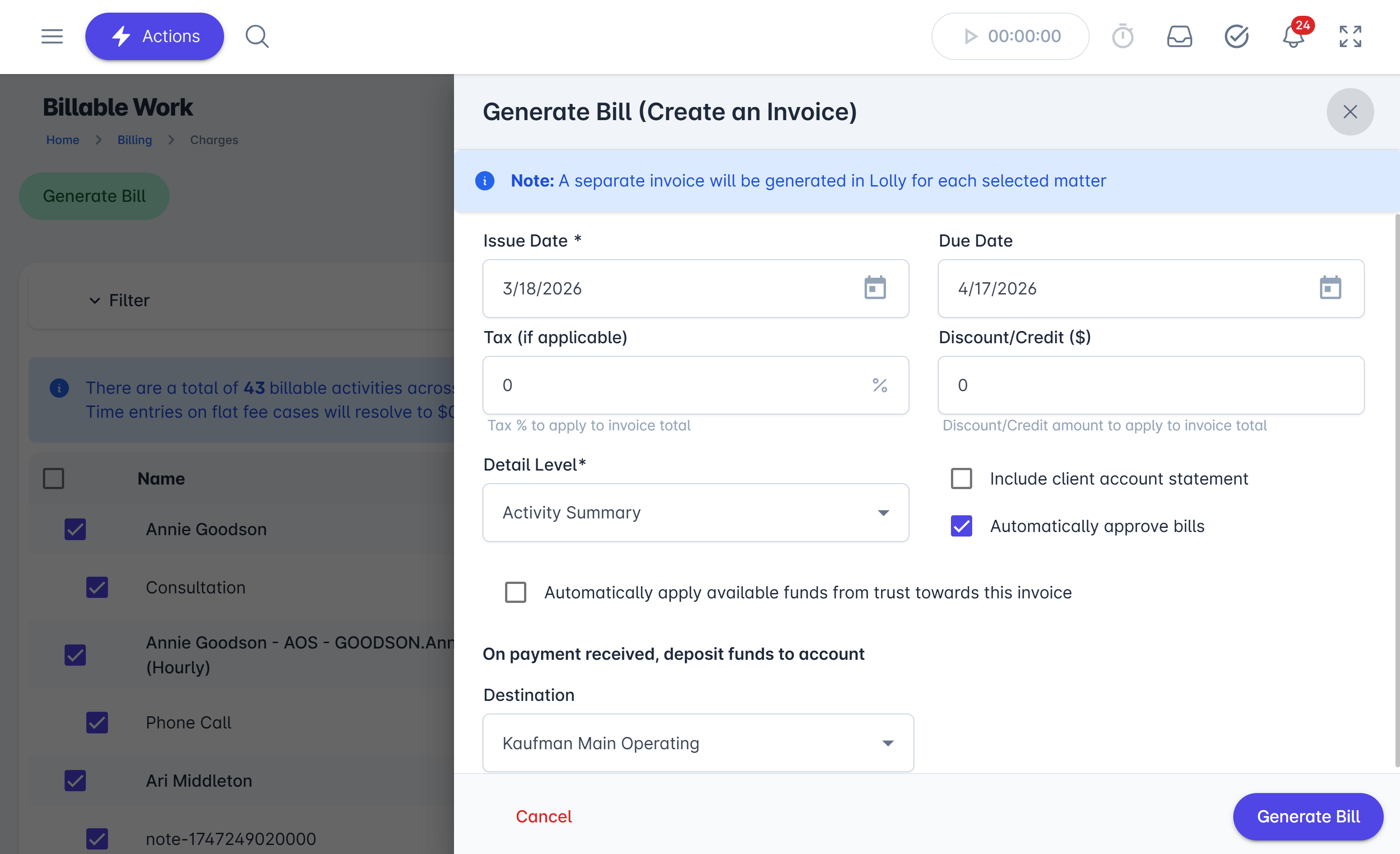Close the Generate Bill panel
The image size is (1400, 854).
(1350, 112)
